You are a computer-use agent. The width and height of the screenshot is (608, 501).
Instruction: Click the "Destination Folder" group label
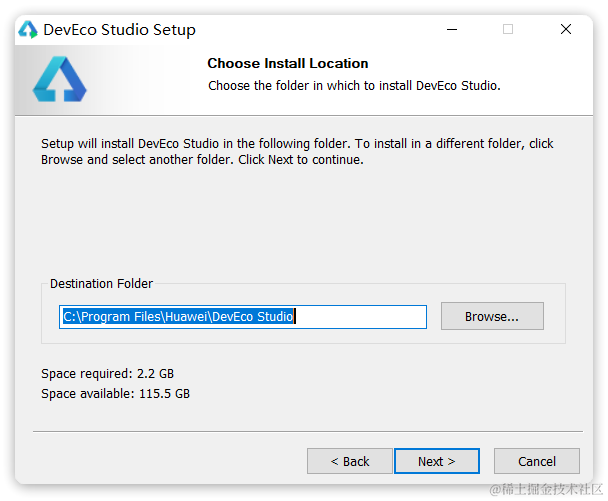point(101,283)
